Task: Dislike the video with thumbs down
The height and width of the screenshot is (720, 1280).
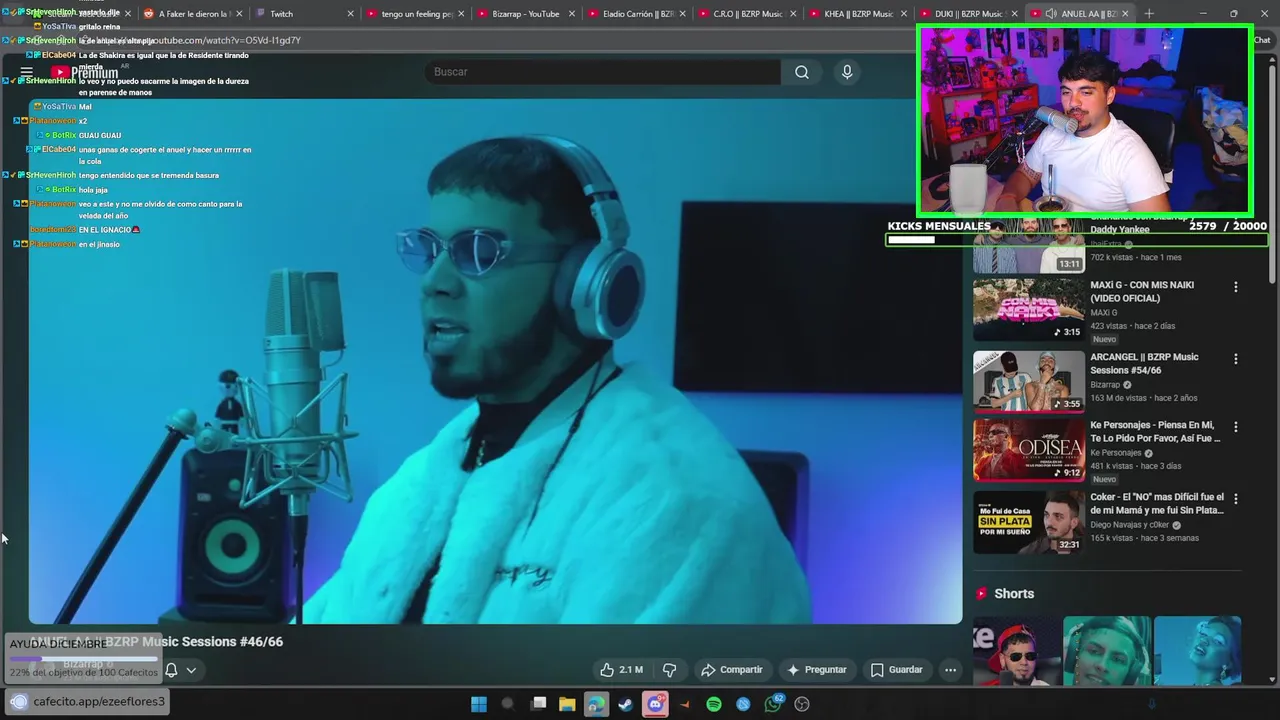Action: (x=670, y=670)
